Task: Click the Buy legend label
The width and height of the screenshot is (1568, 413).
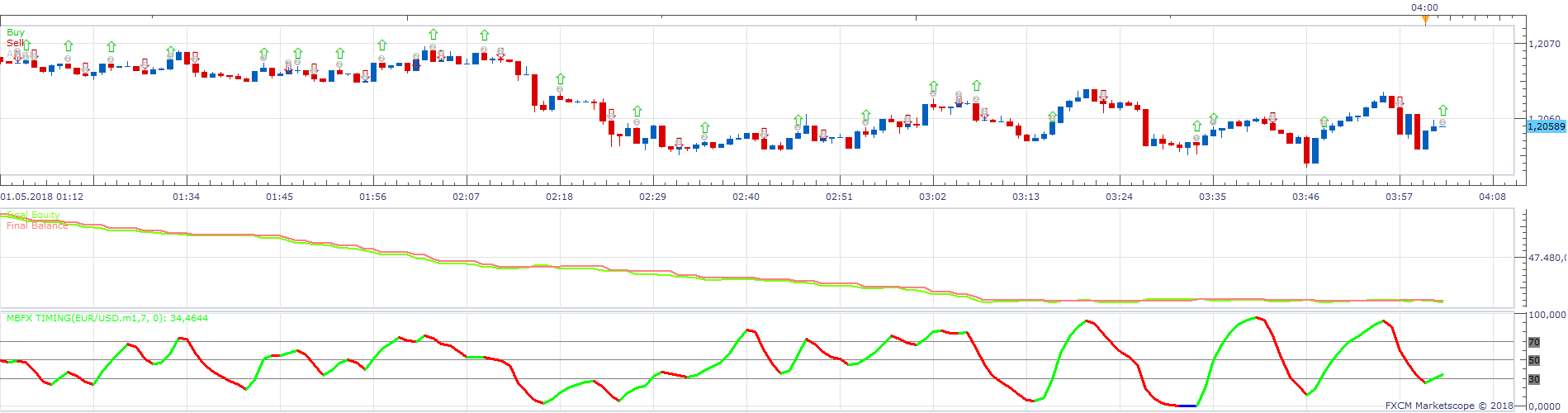Action: tap(16, 32)
